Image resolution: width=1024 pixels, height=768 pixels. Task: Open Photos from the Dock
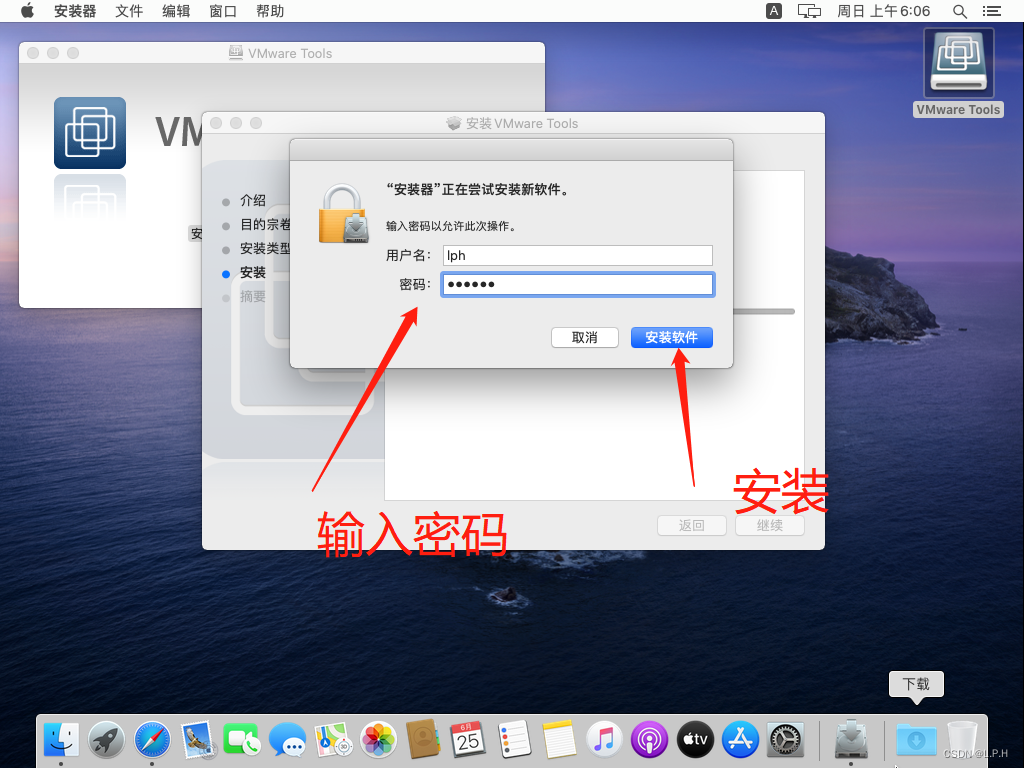pos(378,739)
